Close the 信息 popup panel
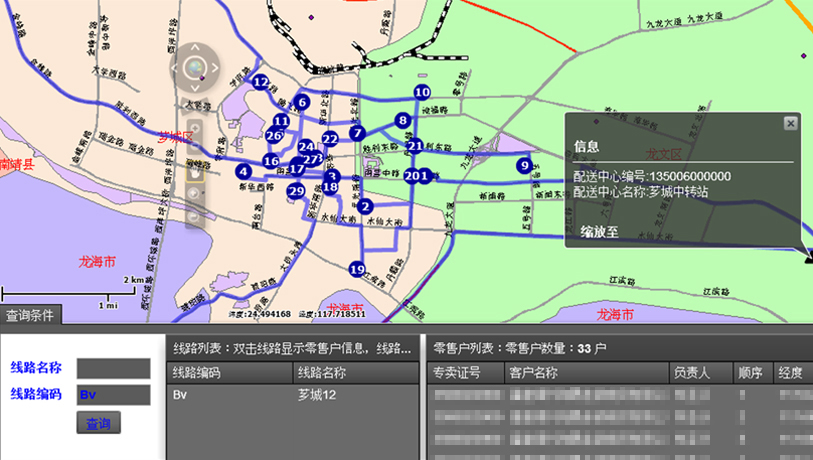813x460 pixels. (790, 123)
